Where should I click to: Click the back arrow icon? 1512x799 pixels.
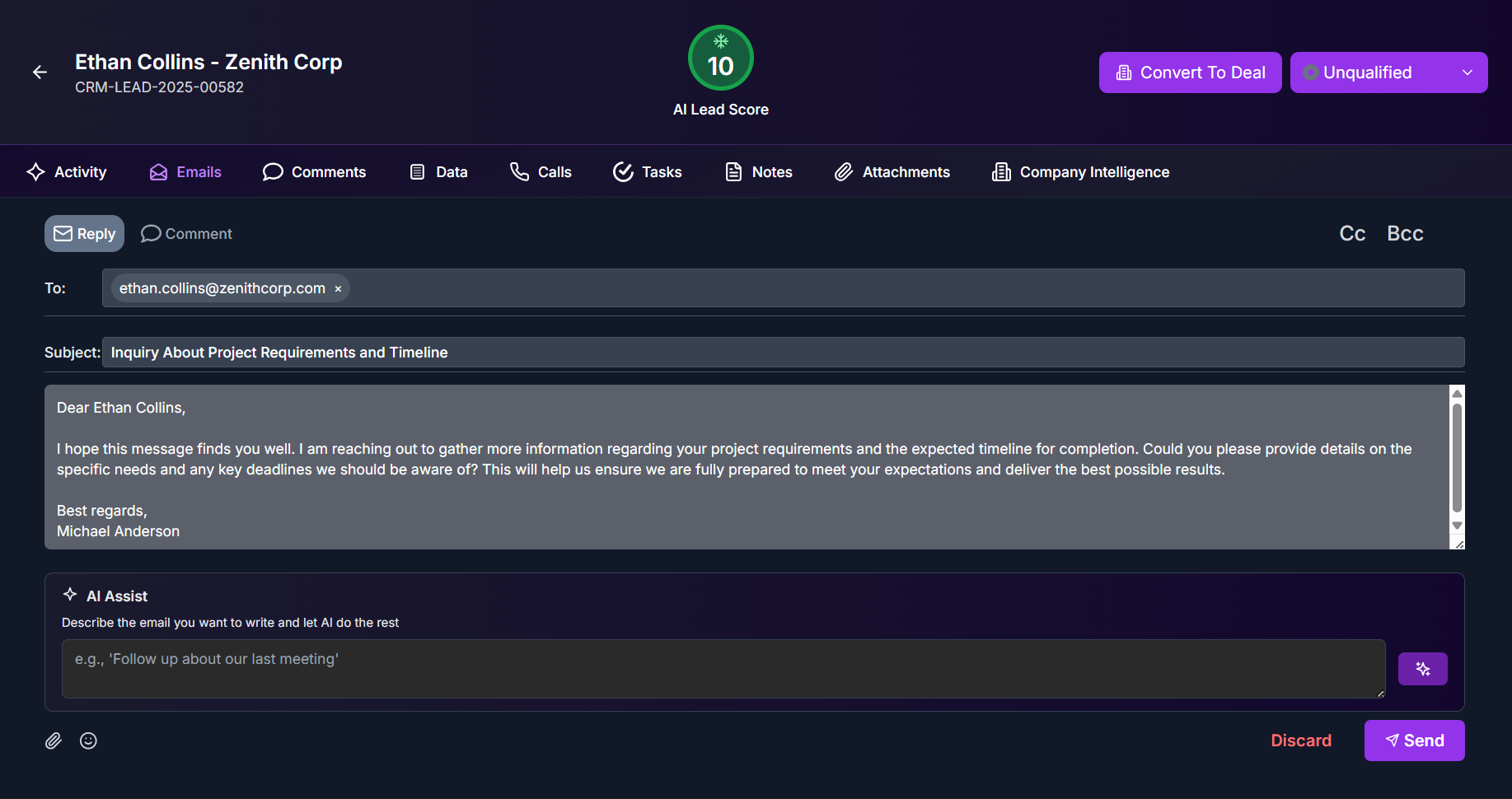tap(40, 72)
